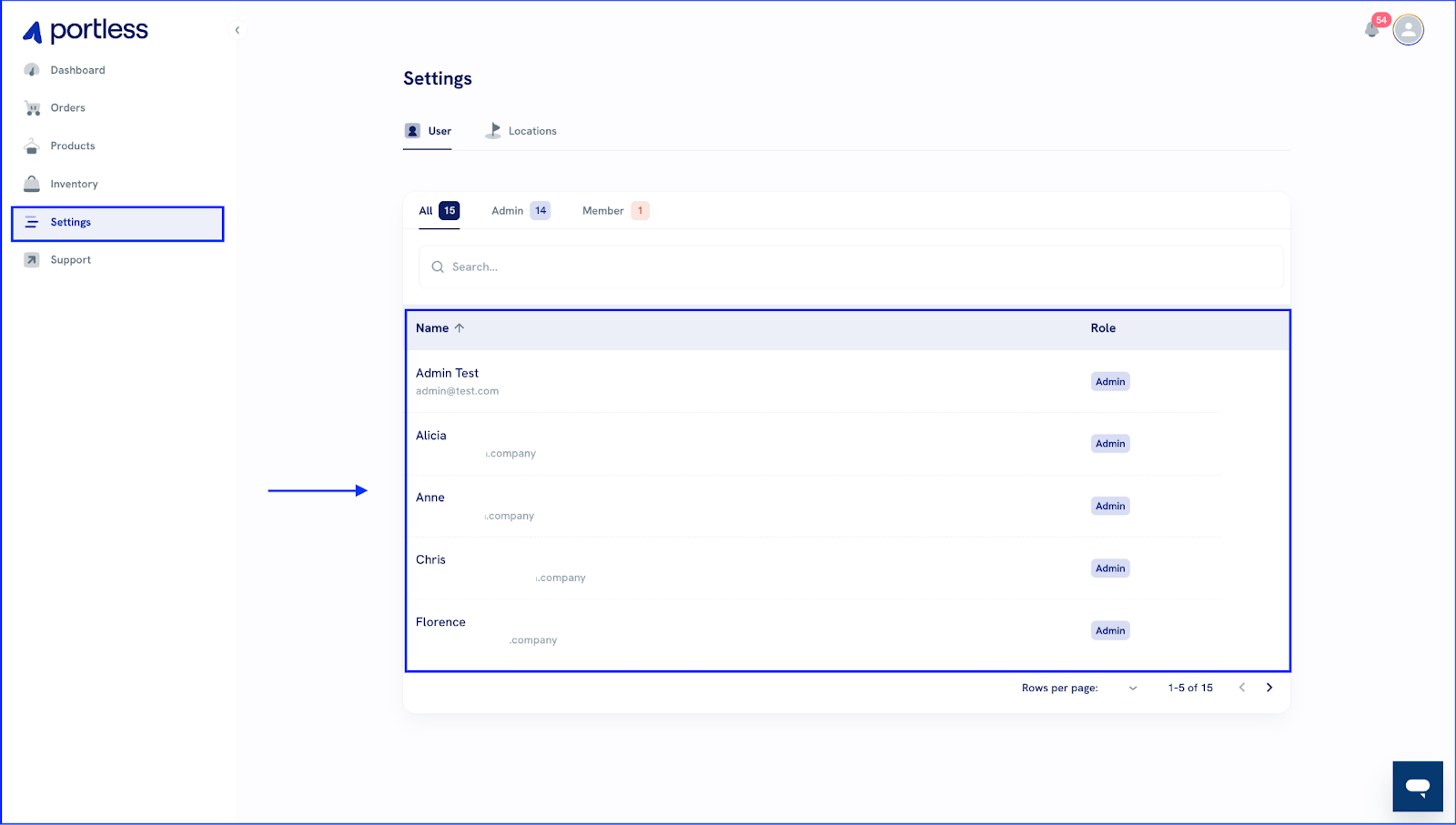Click Admin badge for Anne

pyautogui.click(x=1110, y=506)
